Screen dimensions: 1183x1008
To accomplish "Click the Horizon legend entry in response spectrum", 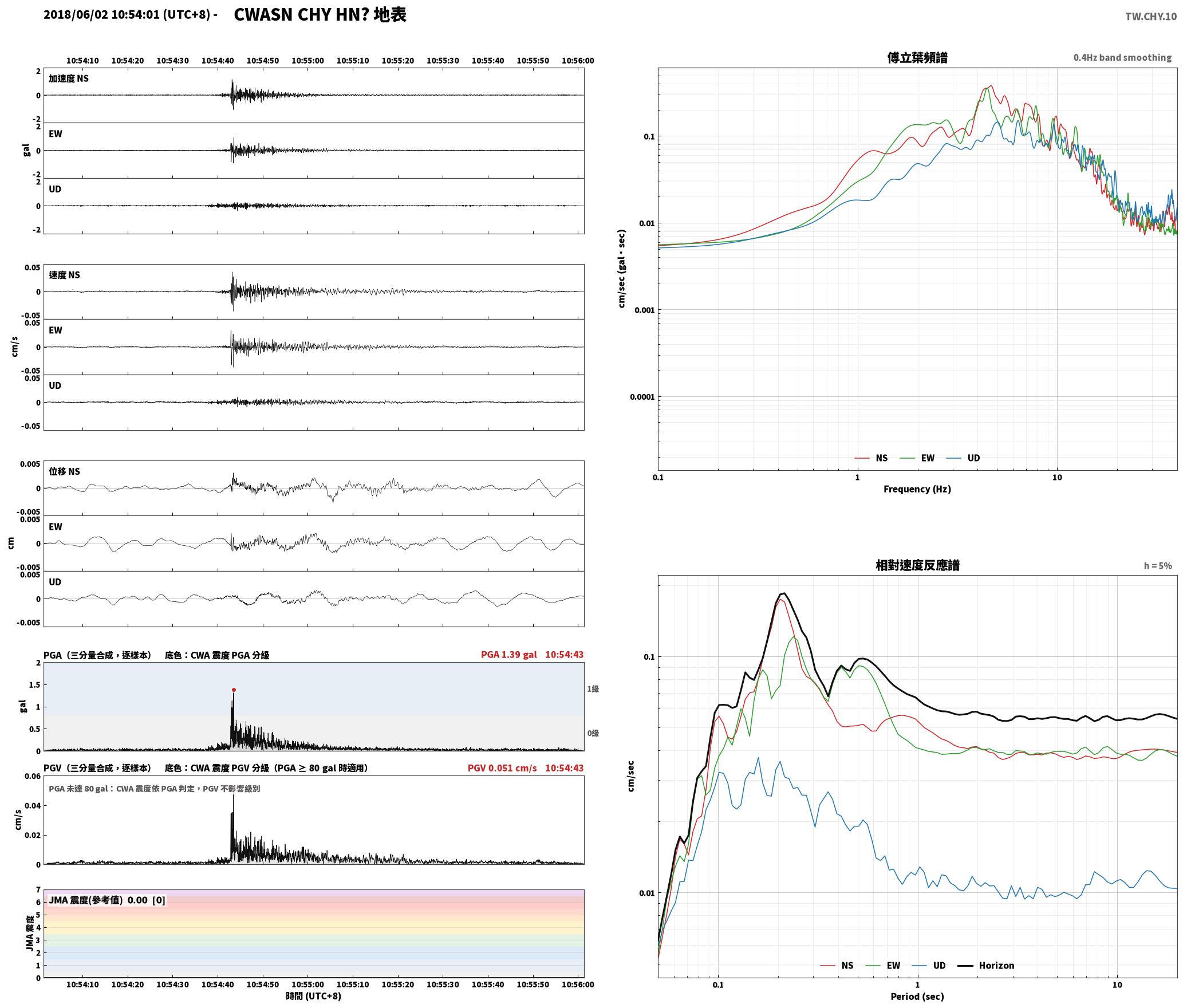I will (986, 965).
